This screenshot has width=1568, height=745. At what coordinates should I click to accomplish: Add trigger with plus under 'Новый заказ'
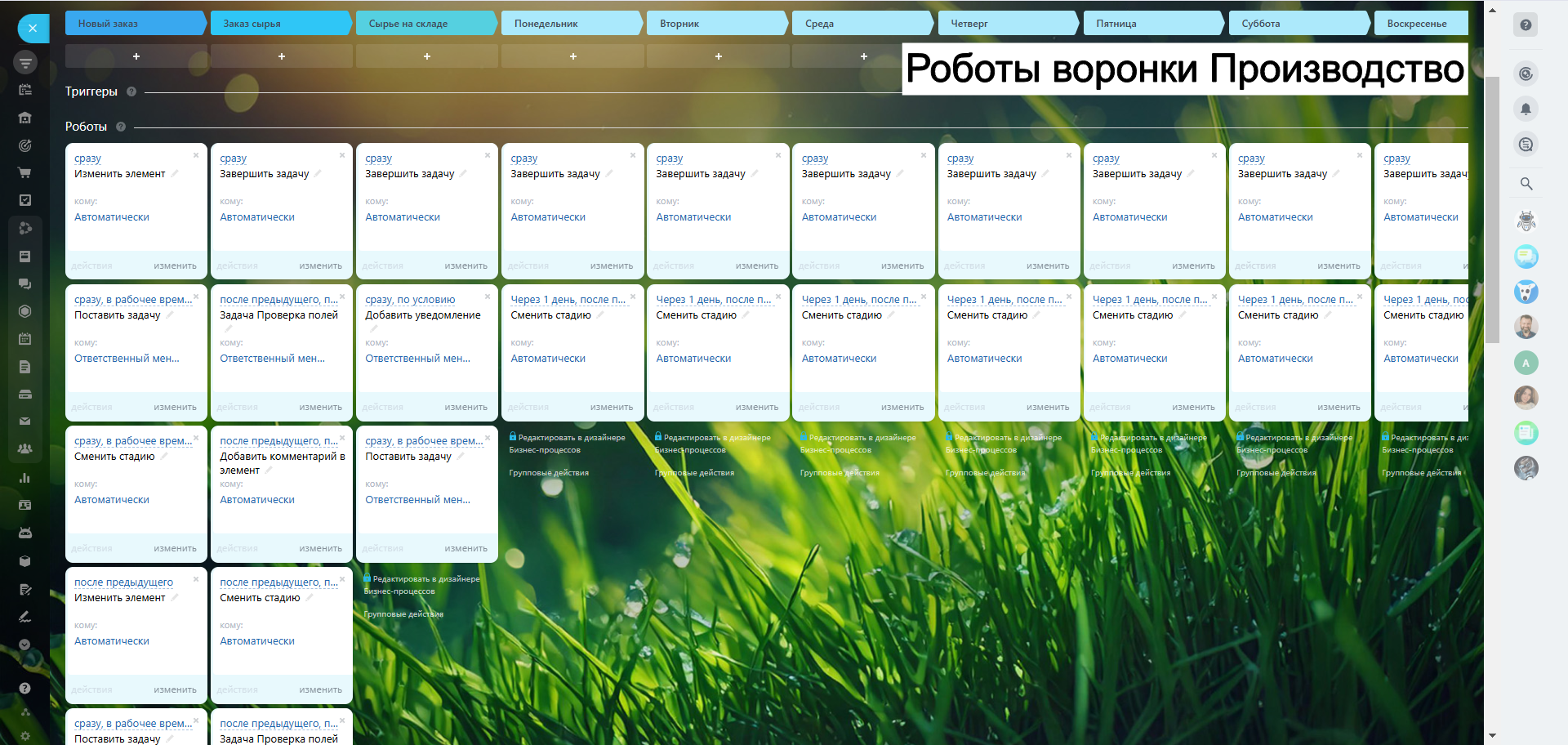coord(136,56)
